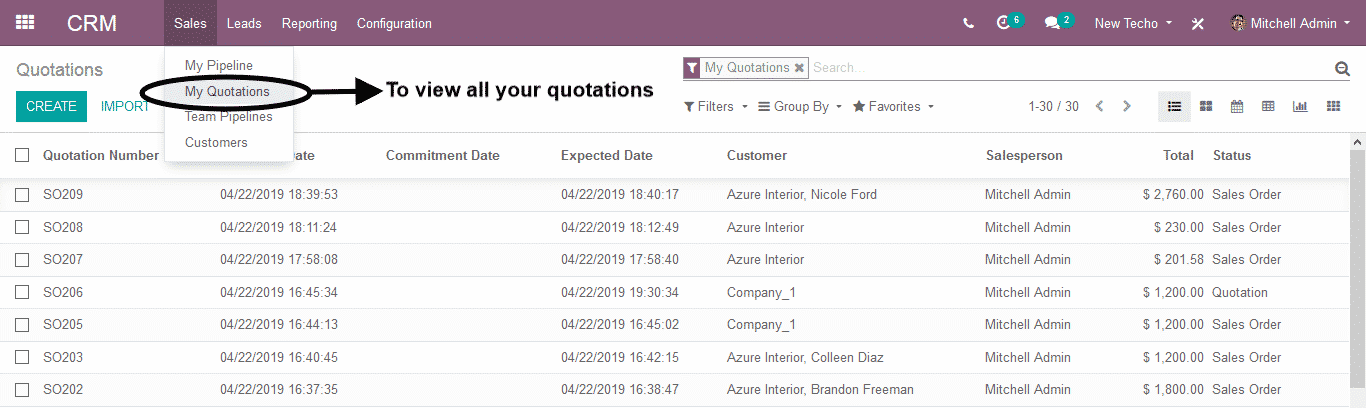The height and width of the screenshot is (408, 1366).
Task: Click the 1-30 / 30 pager counter
Action: click(1053, 106)
